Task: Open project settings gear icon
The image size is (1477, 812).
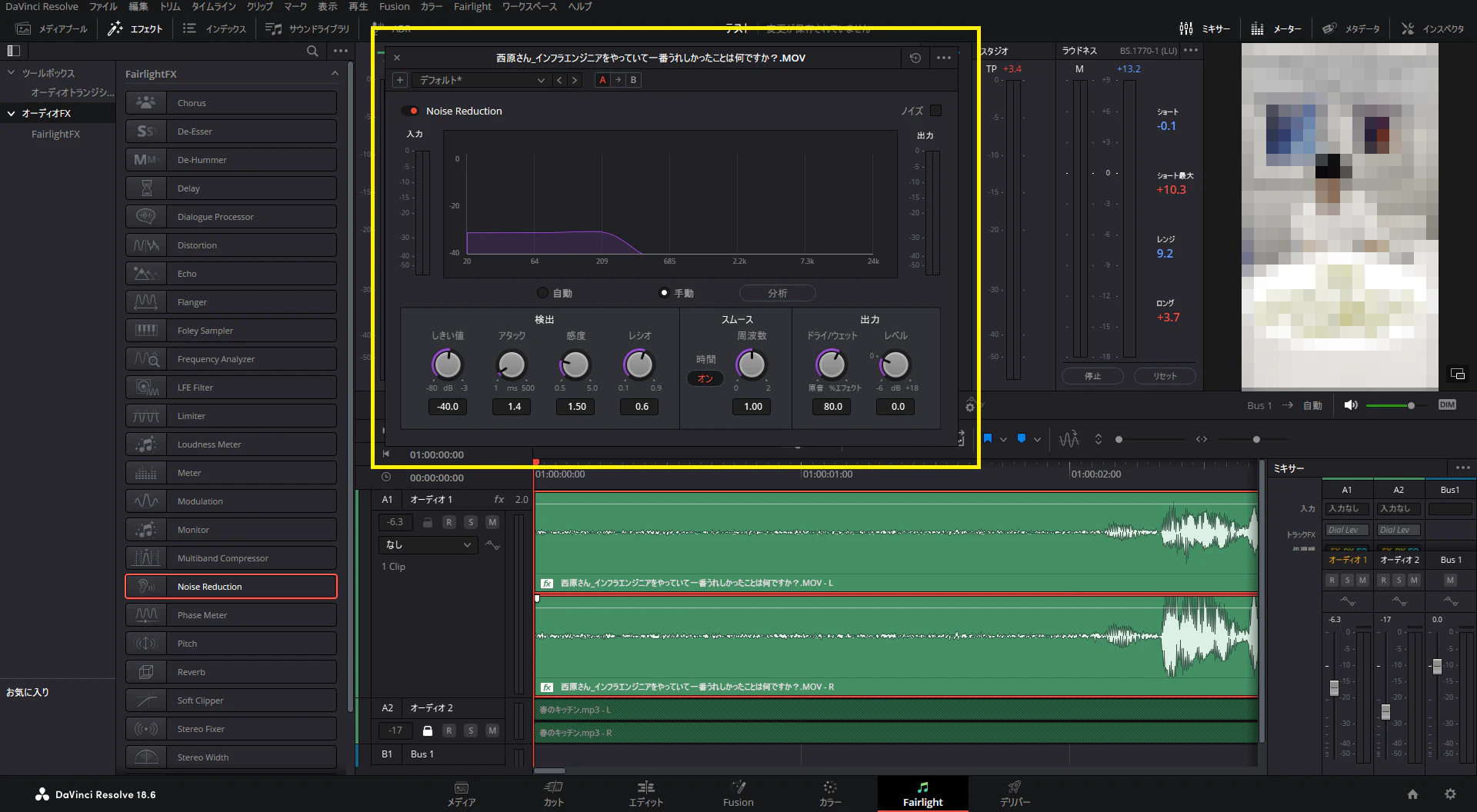Action: tap(1450, 794)
